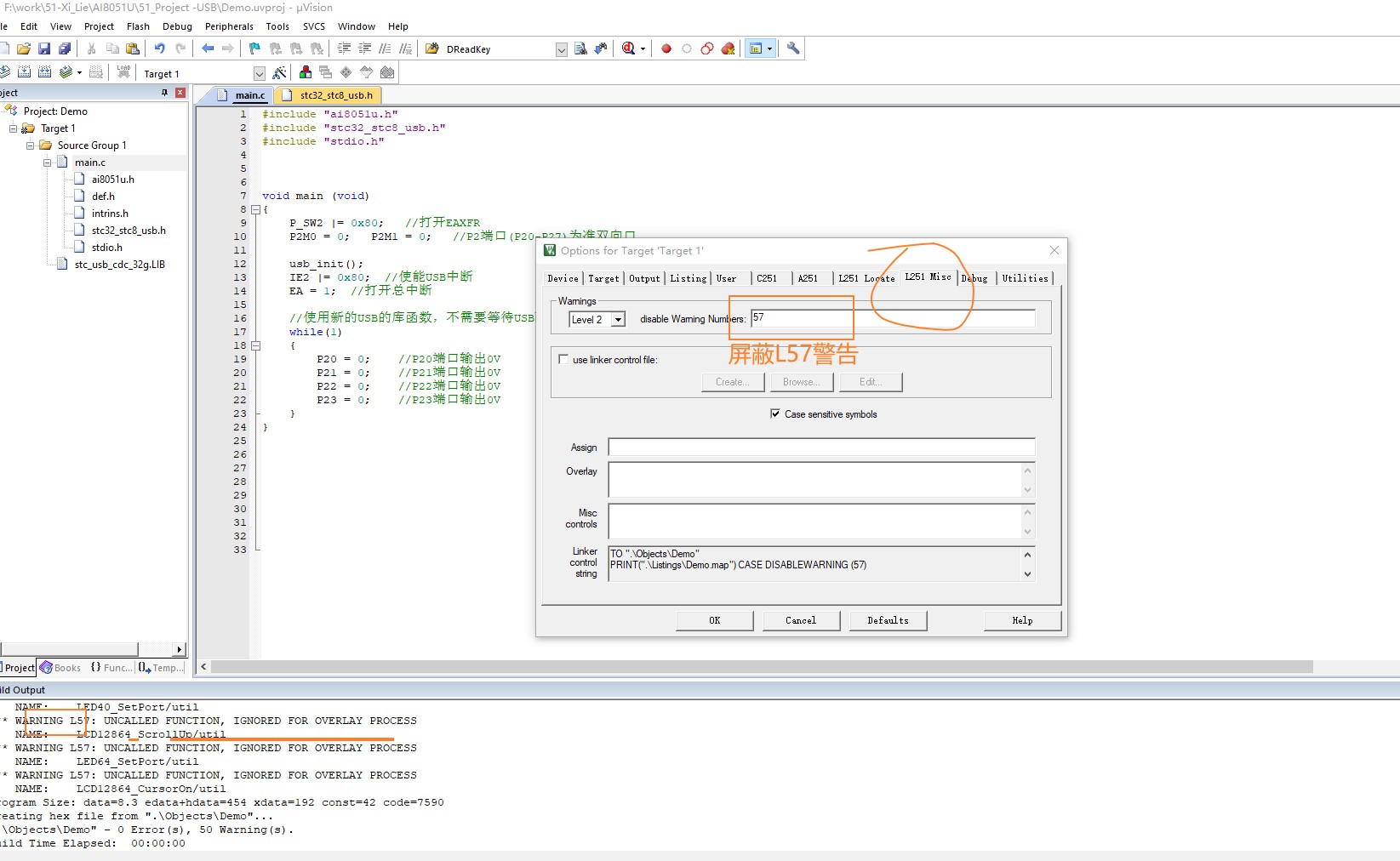This screenshot has height=861, width=1400.
Task: Collapse the Source Group 1 tree node
Action: point(31,145)
